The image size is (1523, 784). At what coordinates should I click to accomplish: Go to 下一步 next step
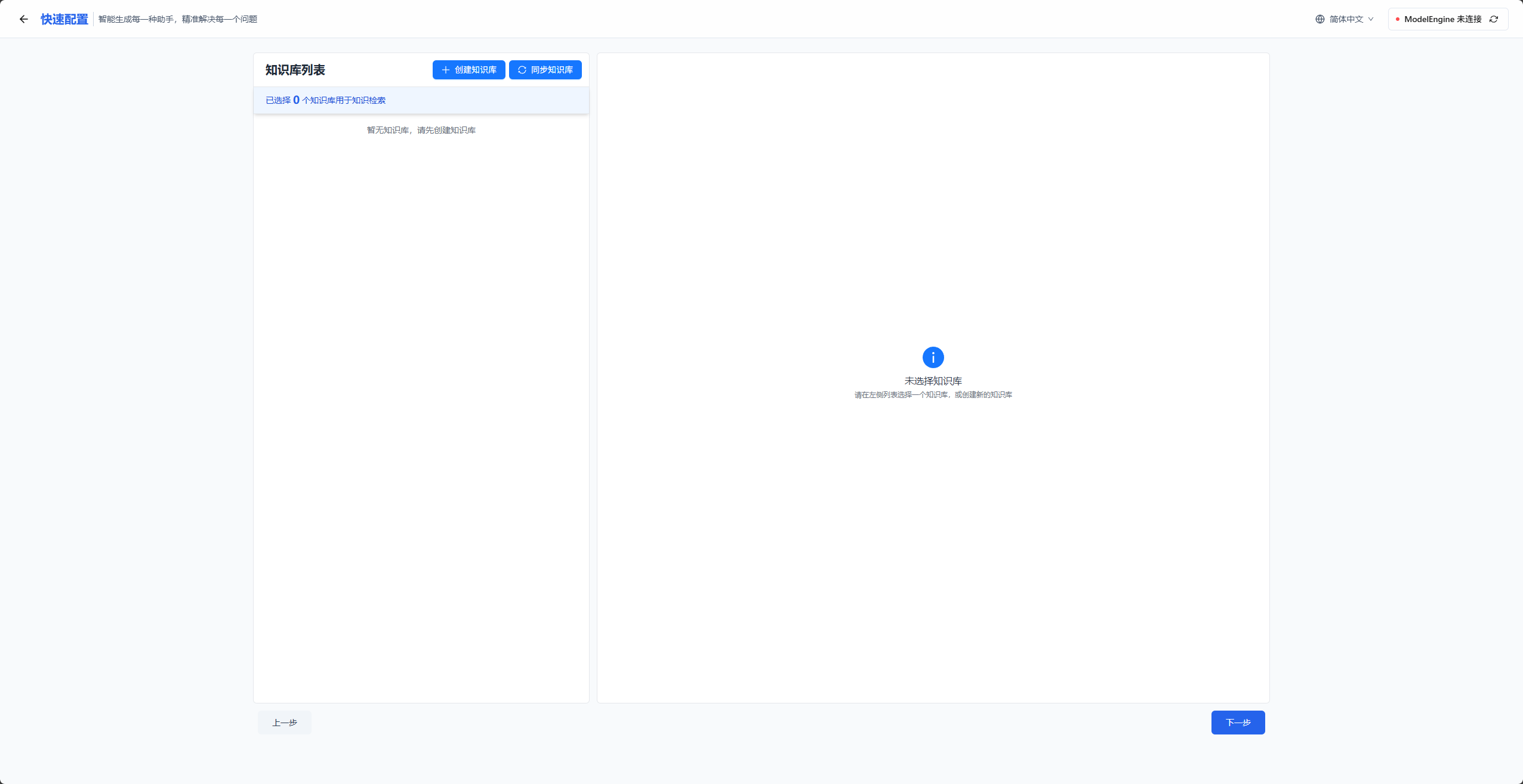tap(1238, 723)
